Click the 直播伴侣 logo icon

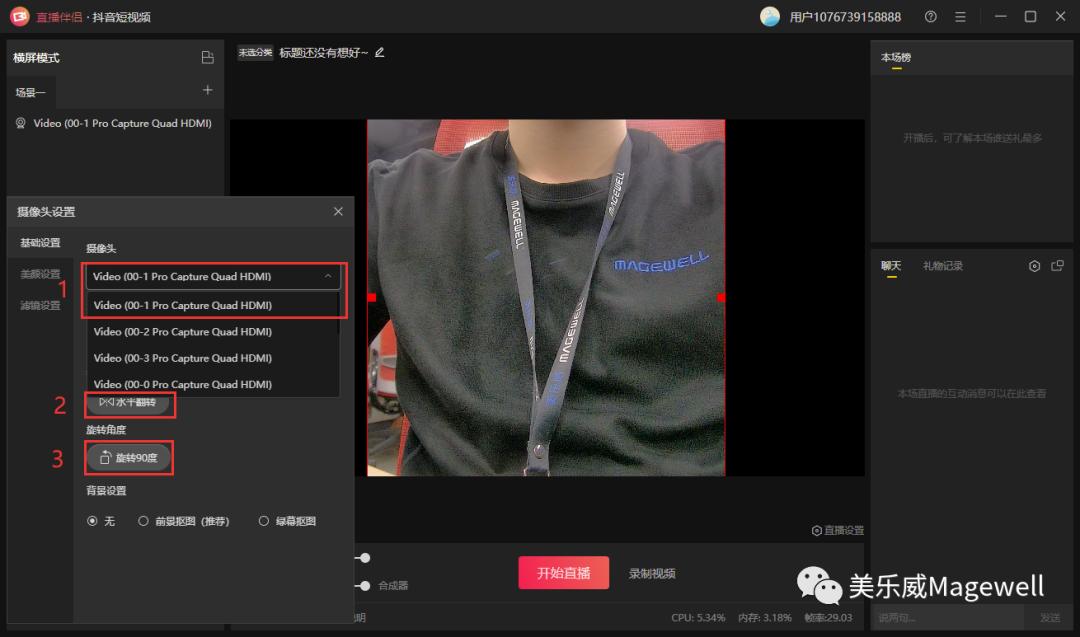(x=18, y=16)
